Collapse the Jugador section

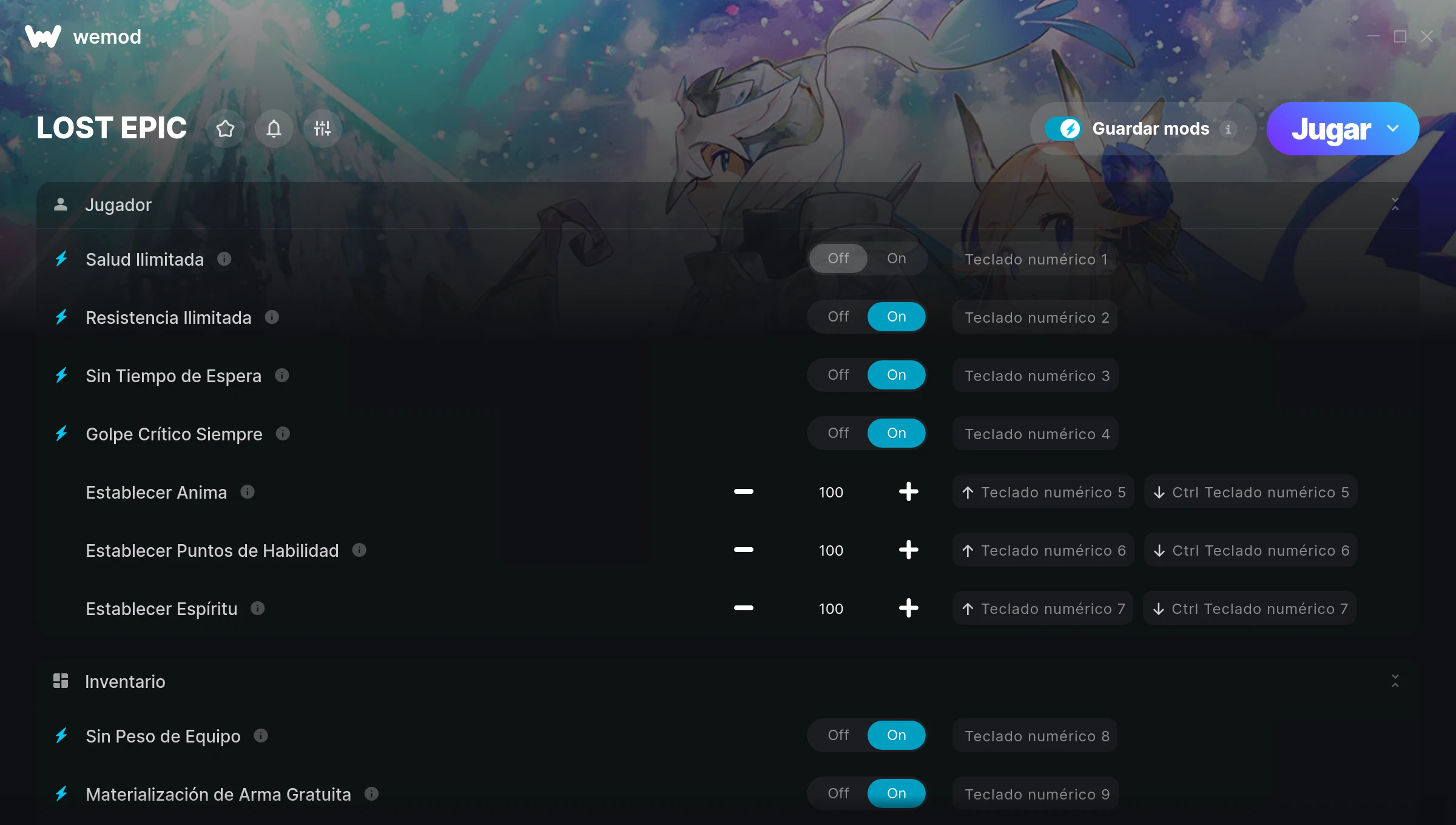coord(1395,204)
